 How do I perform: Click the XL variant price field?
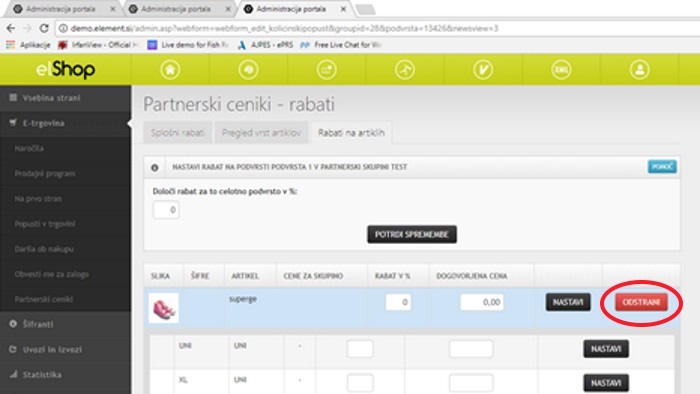(471, 383)
